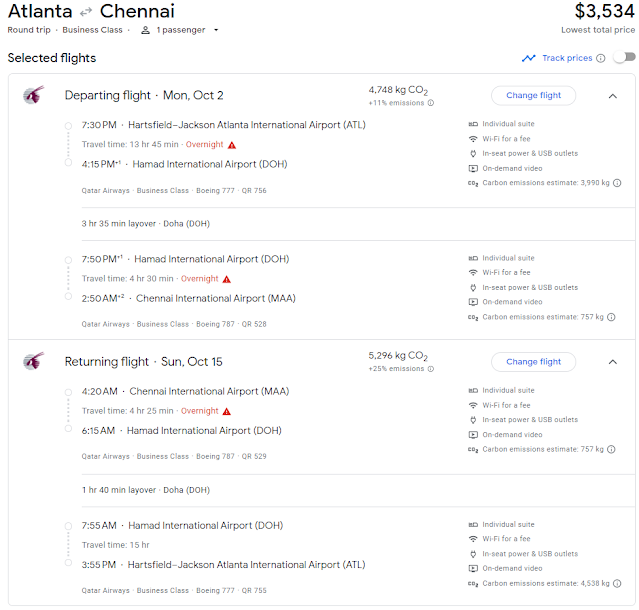Collapse the Returning flight details chevron

613,362
